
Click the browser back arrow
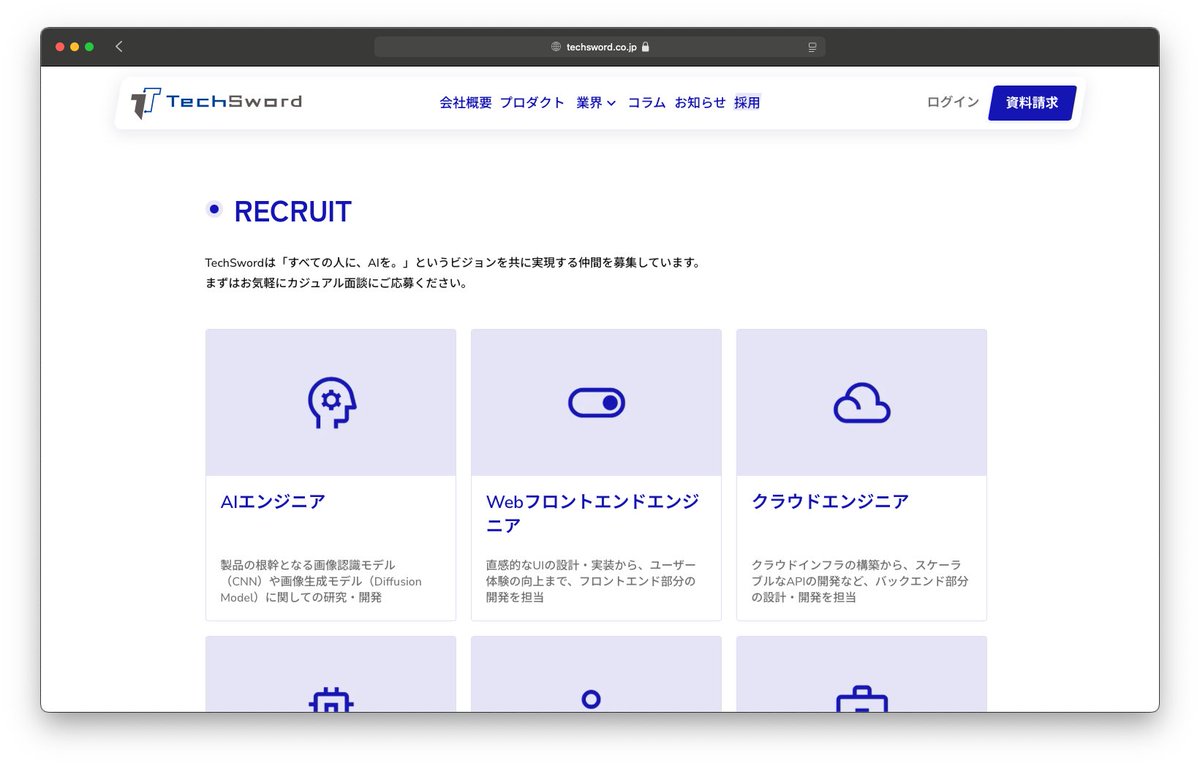(119, 46)
